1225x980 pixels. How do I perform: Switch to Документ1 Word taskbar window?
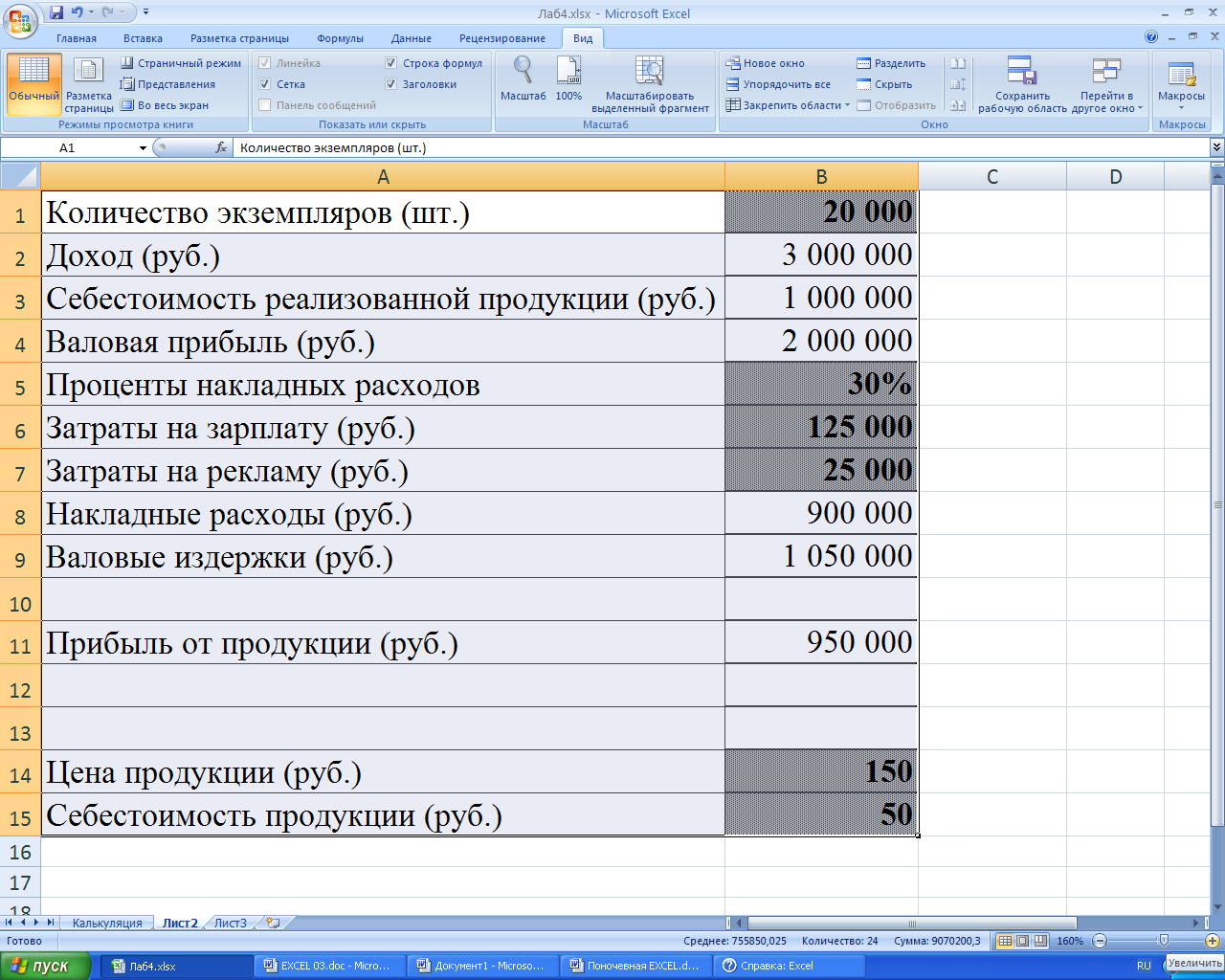coord(484,966)
